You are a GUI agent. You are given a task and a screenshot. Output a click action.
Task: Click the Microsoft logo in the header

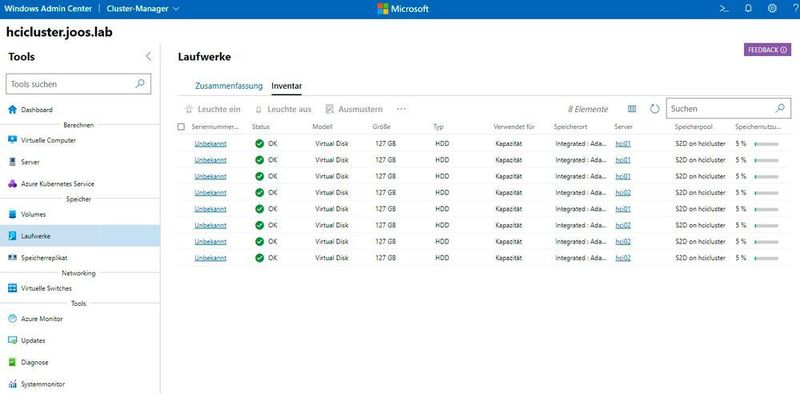click(x=403, y=9)
